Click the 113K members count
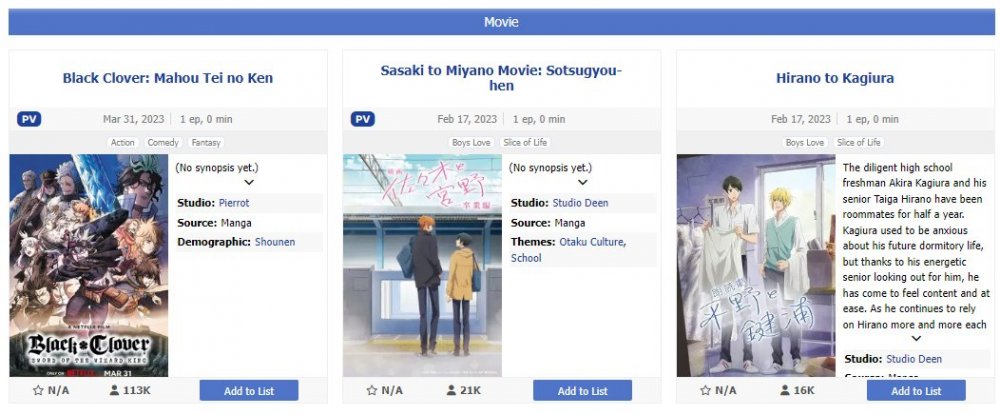The width and height of the screenshot is (1000, 415). 137,390
